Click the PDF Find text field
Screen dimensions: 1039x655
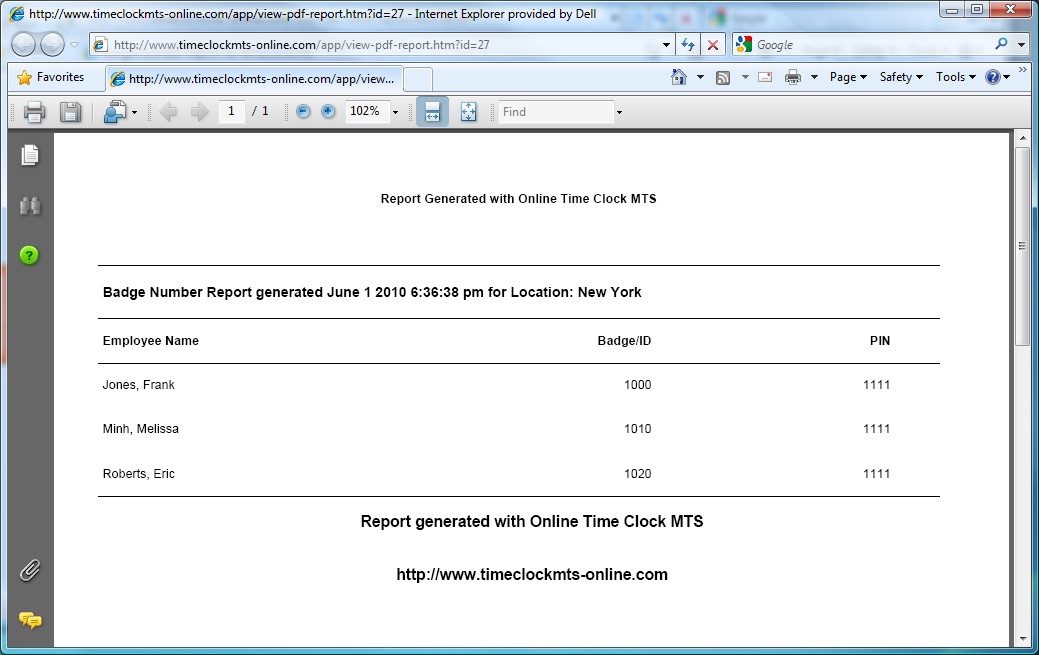click(556, 111)
